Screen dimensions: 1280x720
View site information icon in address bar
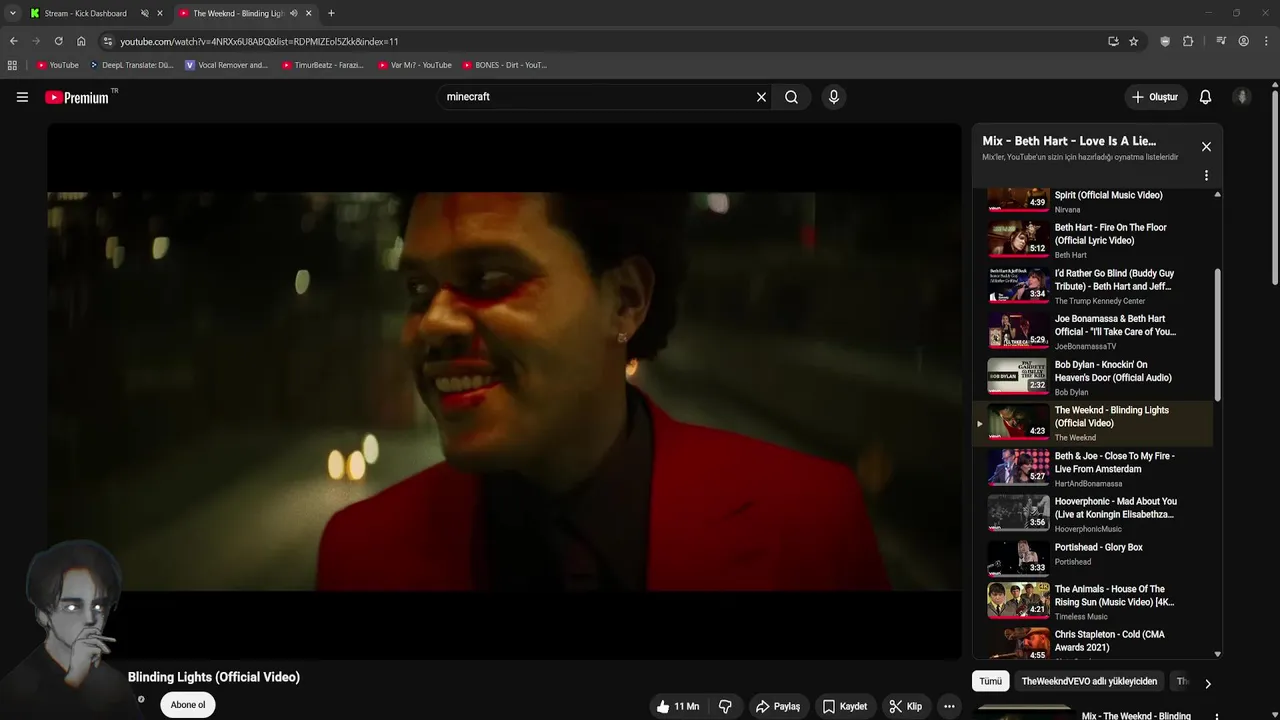[108, 41]
